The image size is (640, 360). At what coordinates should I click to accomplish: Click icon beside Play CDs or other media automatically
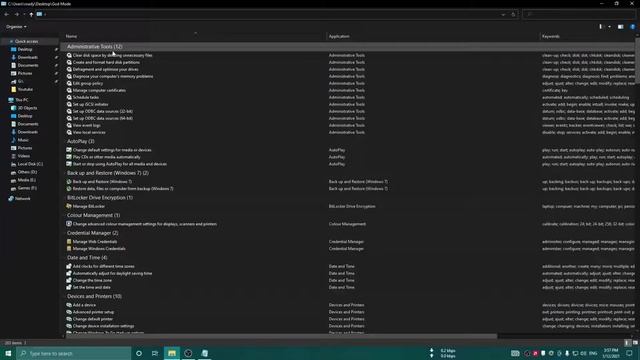click(69, 157)
